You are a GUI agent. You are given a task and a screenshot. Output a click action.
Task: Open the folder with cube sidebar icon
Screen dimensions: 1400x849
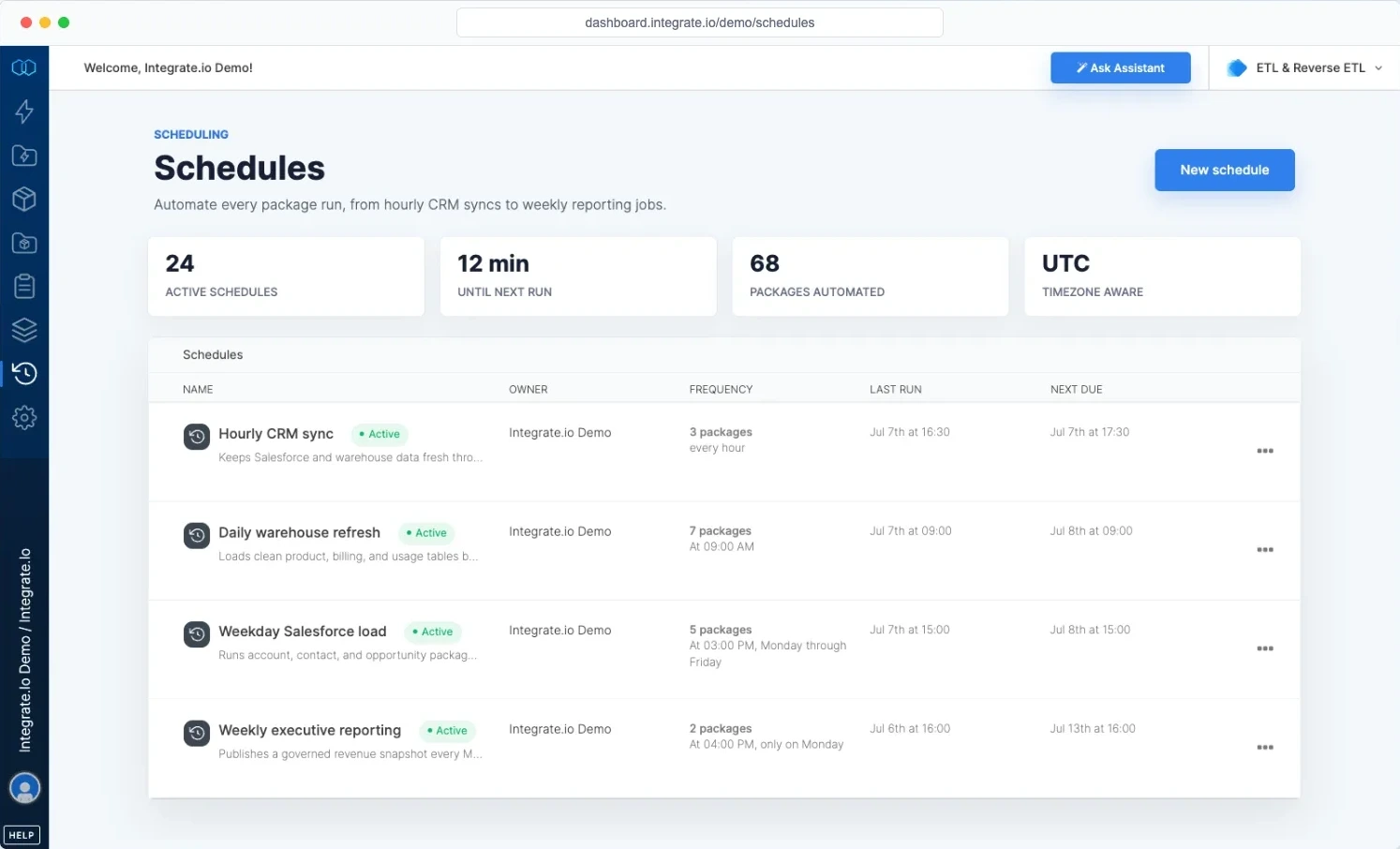[x=24, y=243]
